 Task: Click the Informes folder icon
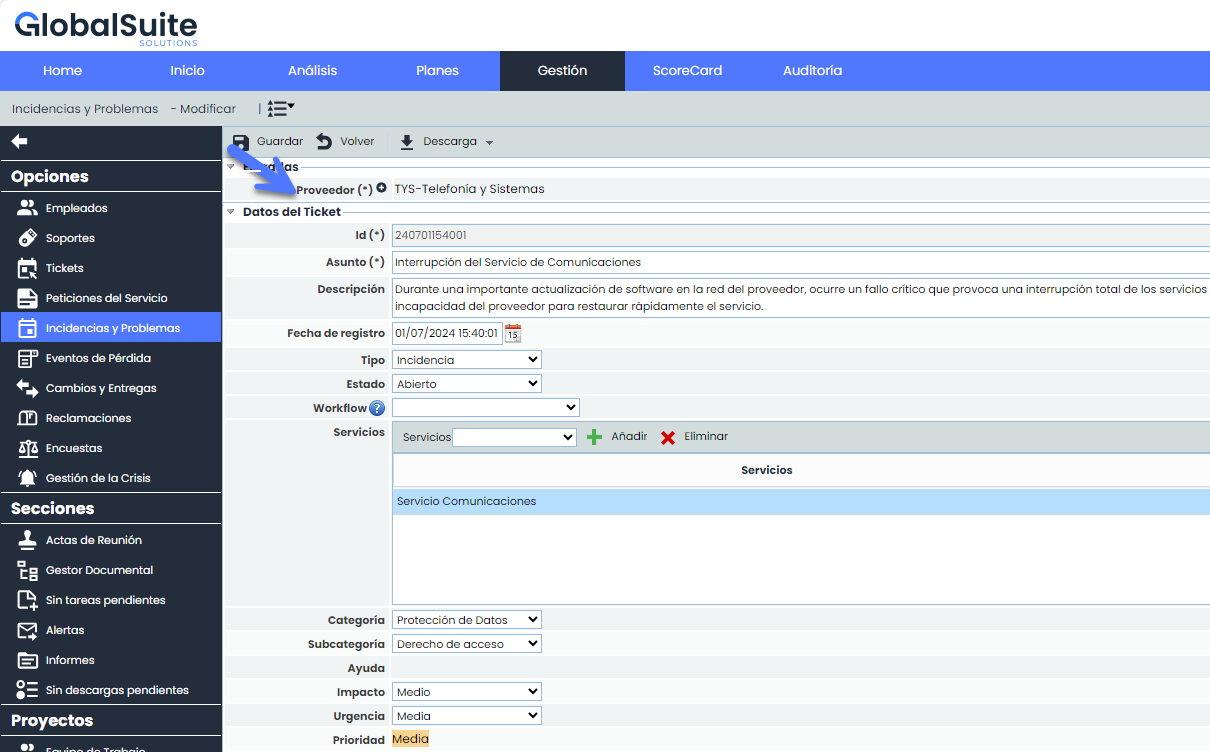pos(28,660)
